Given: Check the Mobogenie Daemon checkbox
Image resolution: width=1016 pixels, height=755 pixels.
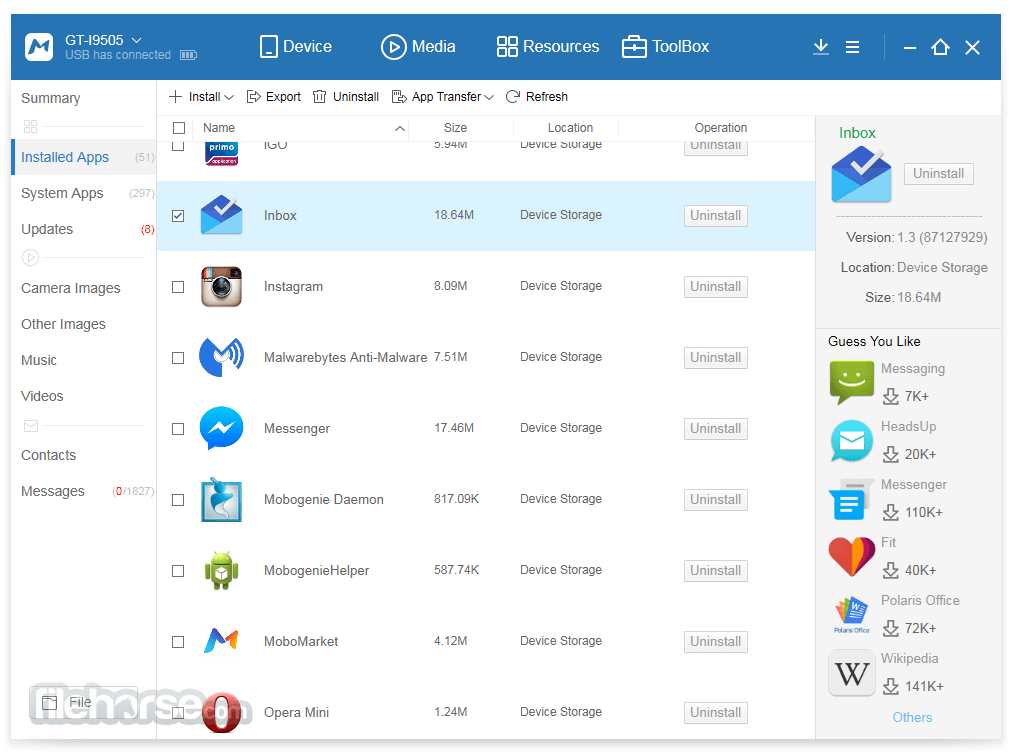Looking at the screenshot, I should 178,500.
